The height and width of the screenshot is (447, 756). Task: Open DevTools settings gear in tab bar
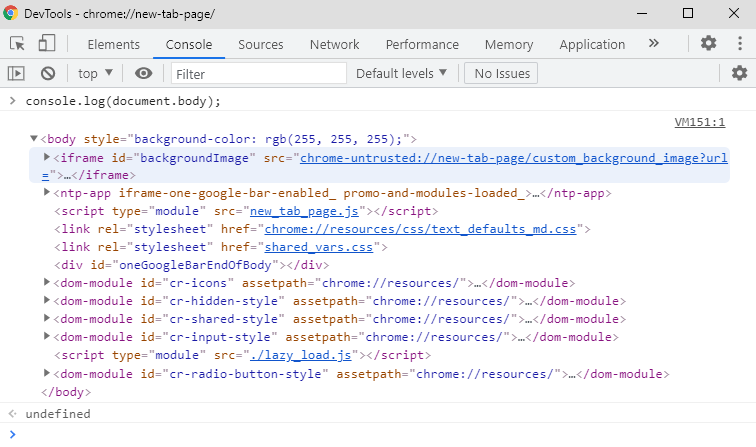click(708, 43)
